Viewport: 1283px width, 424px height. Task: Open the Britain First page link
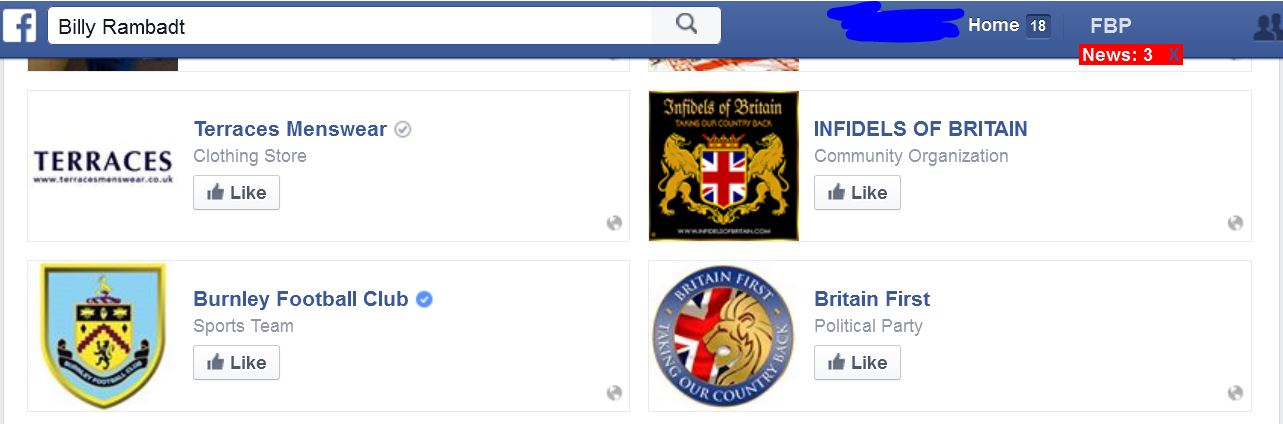[x=872, y=299]
